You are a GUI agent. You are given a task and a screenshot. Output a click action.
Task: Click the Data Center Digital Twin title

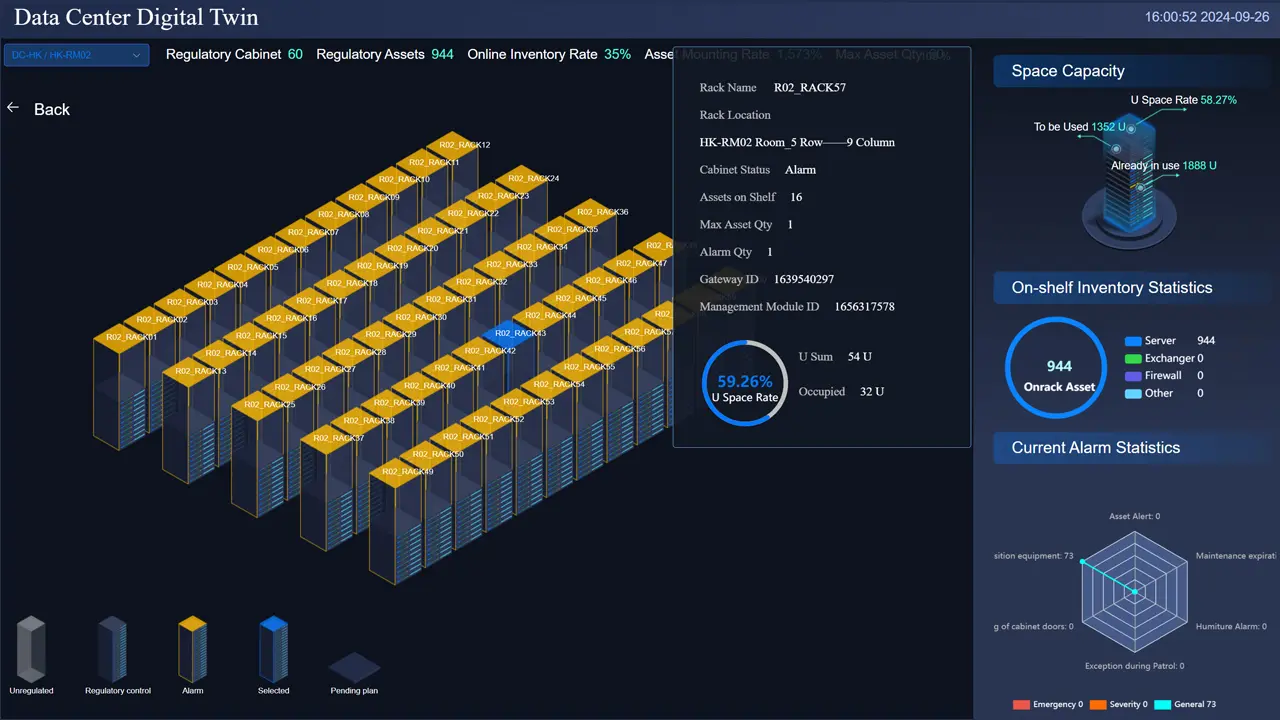[x=136, y=17]
